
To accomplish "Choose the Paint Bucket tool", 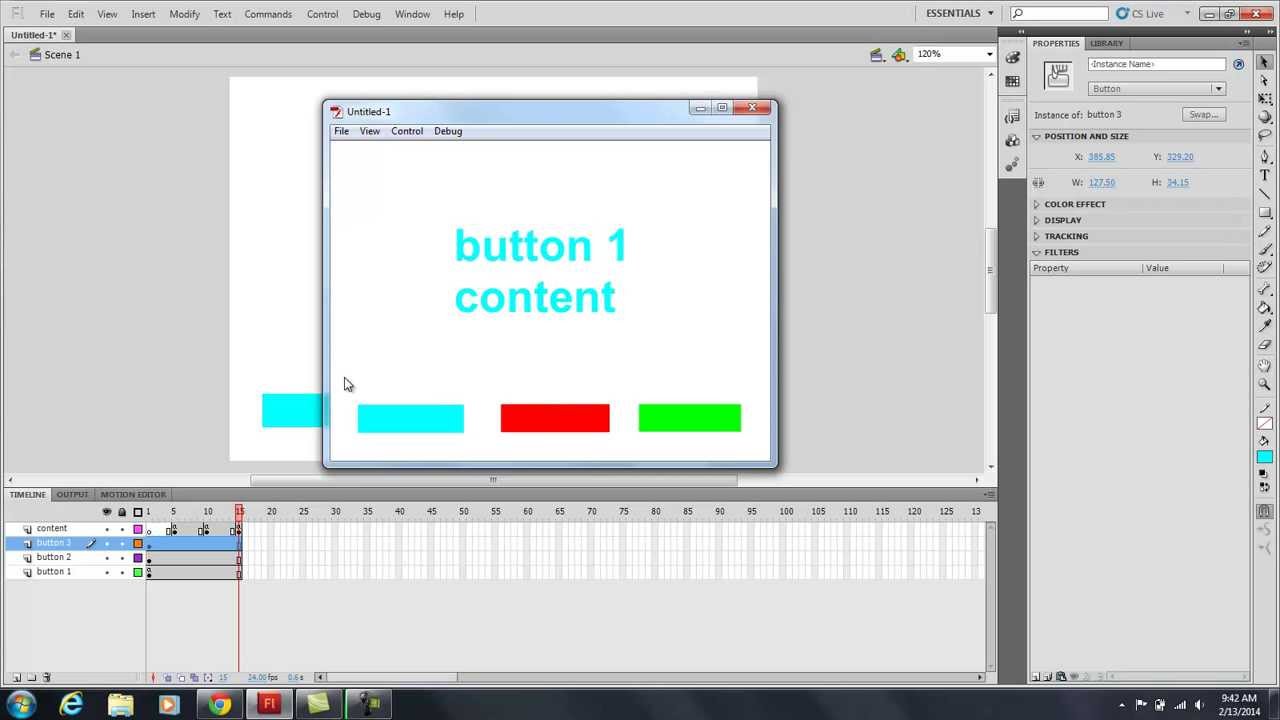I will [1264, 308].
